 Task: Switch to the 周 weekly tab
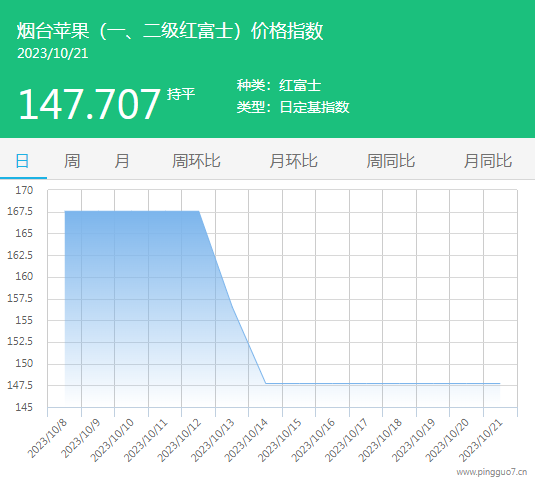[72, 161]
